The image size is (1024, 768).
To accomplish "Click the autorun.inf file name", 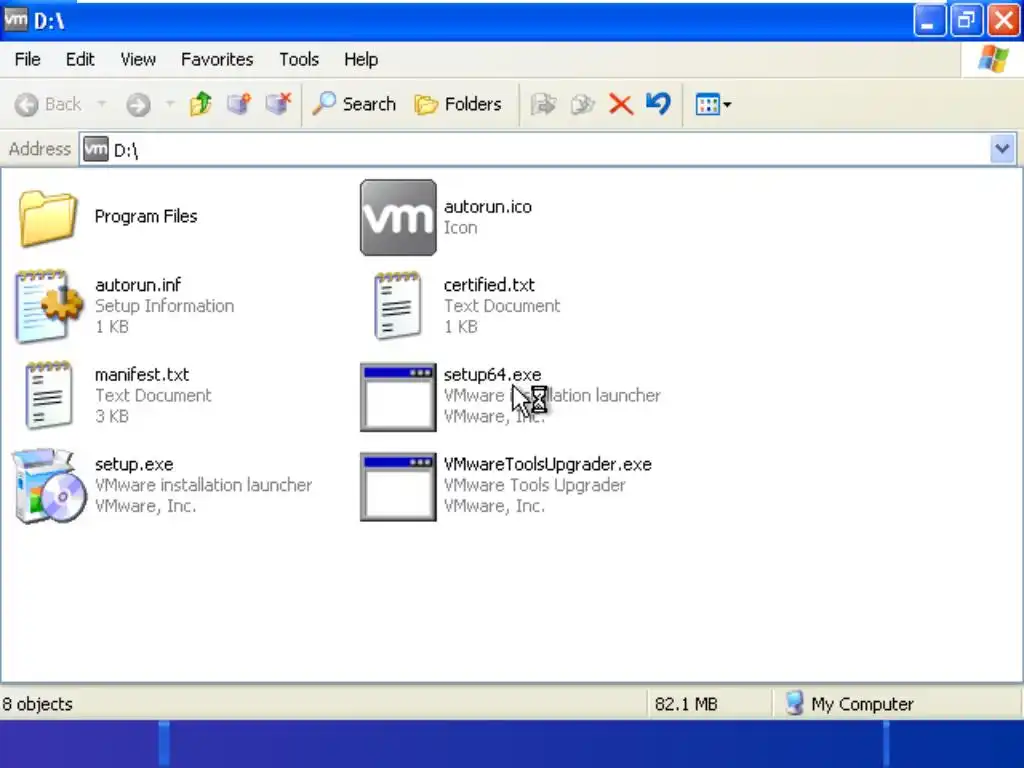I will [x=138, y=285].
